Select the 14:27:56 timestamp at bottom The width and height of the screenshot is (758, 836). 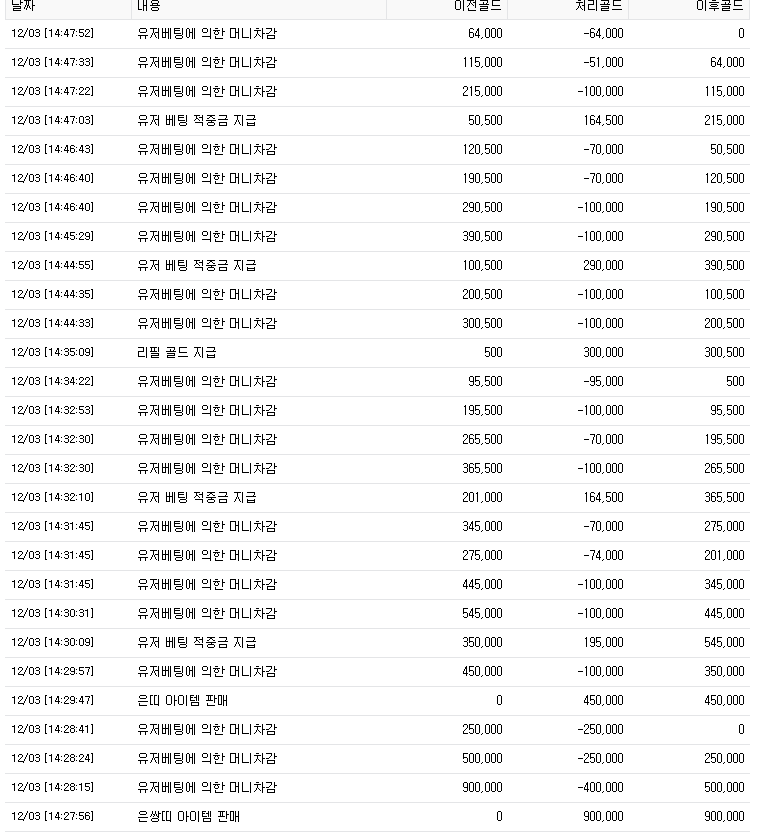(52, 816)
